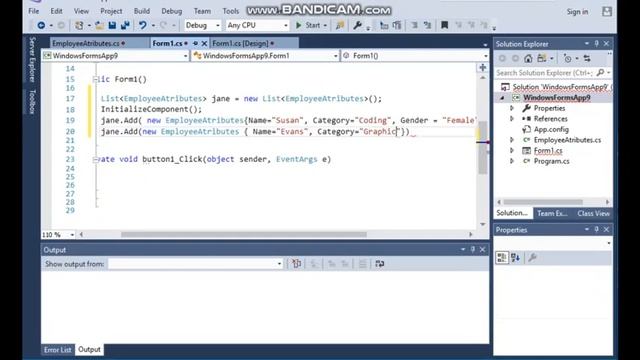Toggle word wrap icon in Output toolbar
Viewport: 640px width, 360px height.
point(380,264)
